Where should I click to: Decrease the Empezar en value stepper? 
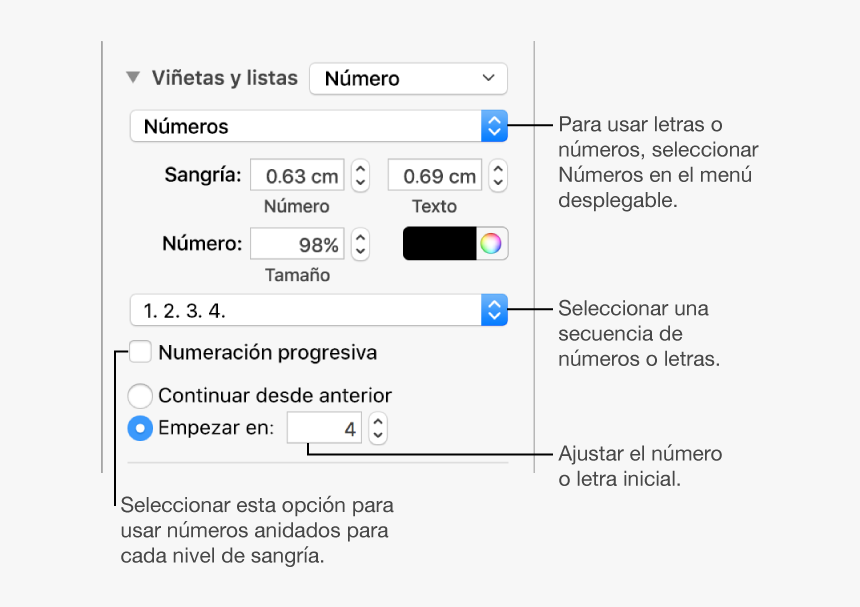click(x=378, y=436)
